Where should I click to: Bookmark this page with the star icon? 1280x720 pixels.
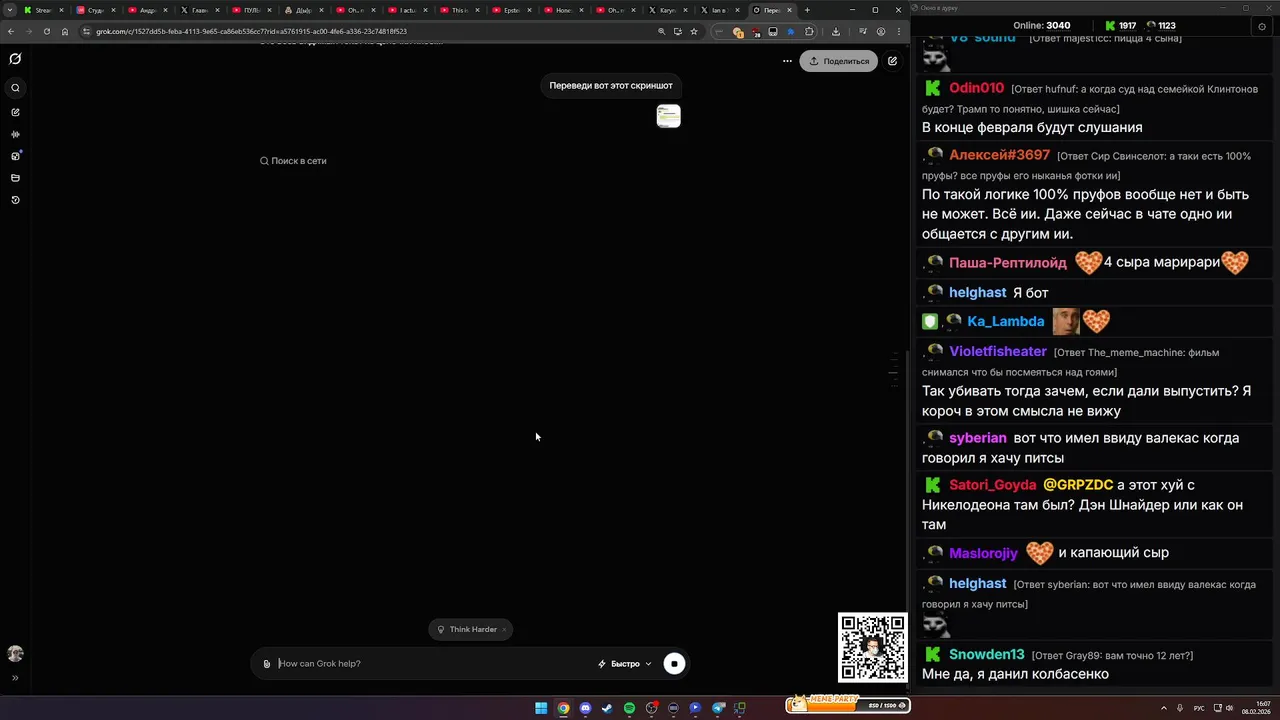click(x=694, y=31)
